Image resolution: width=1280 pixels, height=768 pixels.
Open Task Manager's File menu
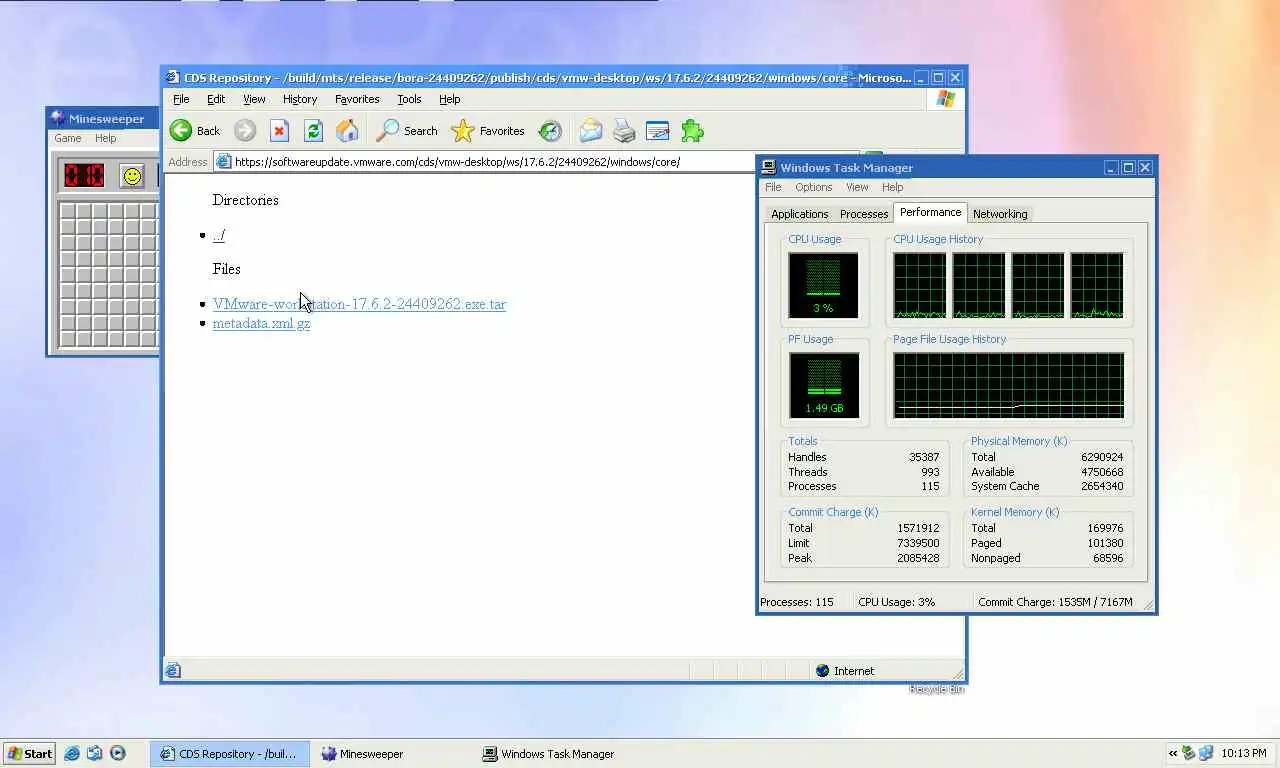coord(773,187)
